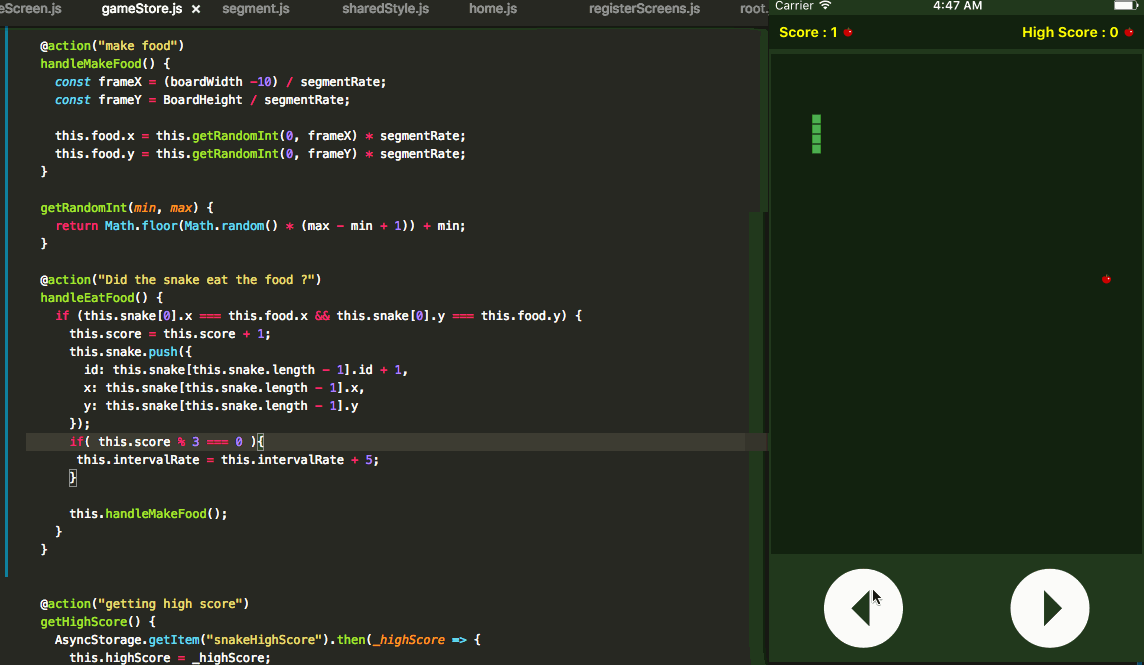Click the "const frameX" declaration line
1144x665 pixels.
click(220, 82)
